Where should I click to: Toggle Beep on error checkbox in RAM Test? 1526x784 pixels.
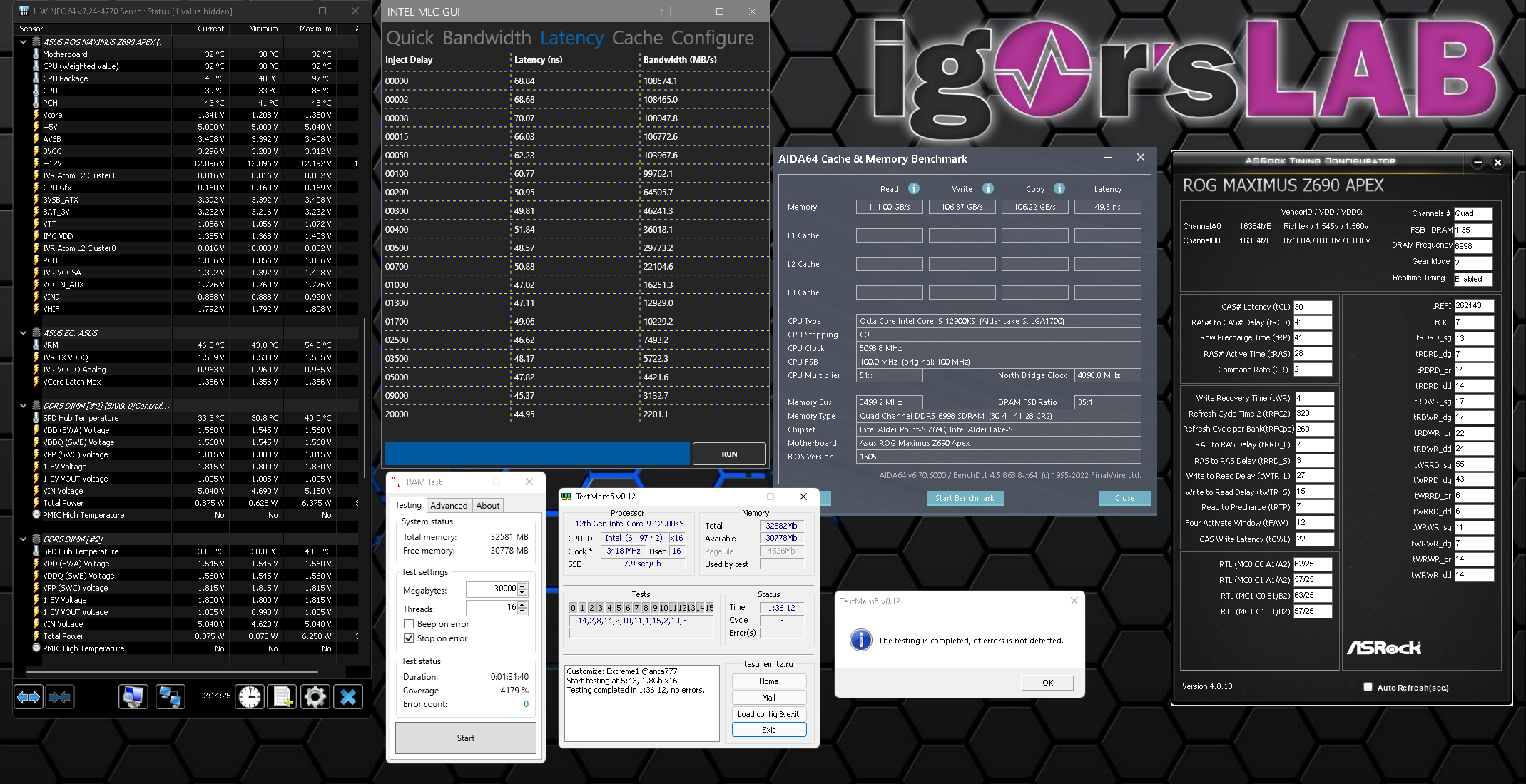point(409,624)
